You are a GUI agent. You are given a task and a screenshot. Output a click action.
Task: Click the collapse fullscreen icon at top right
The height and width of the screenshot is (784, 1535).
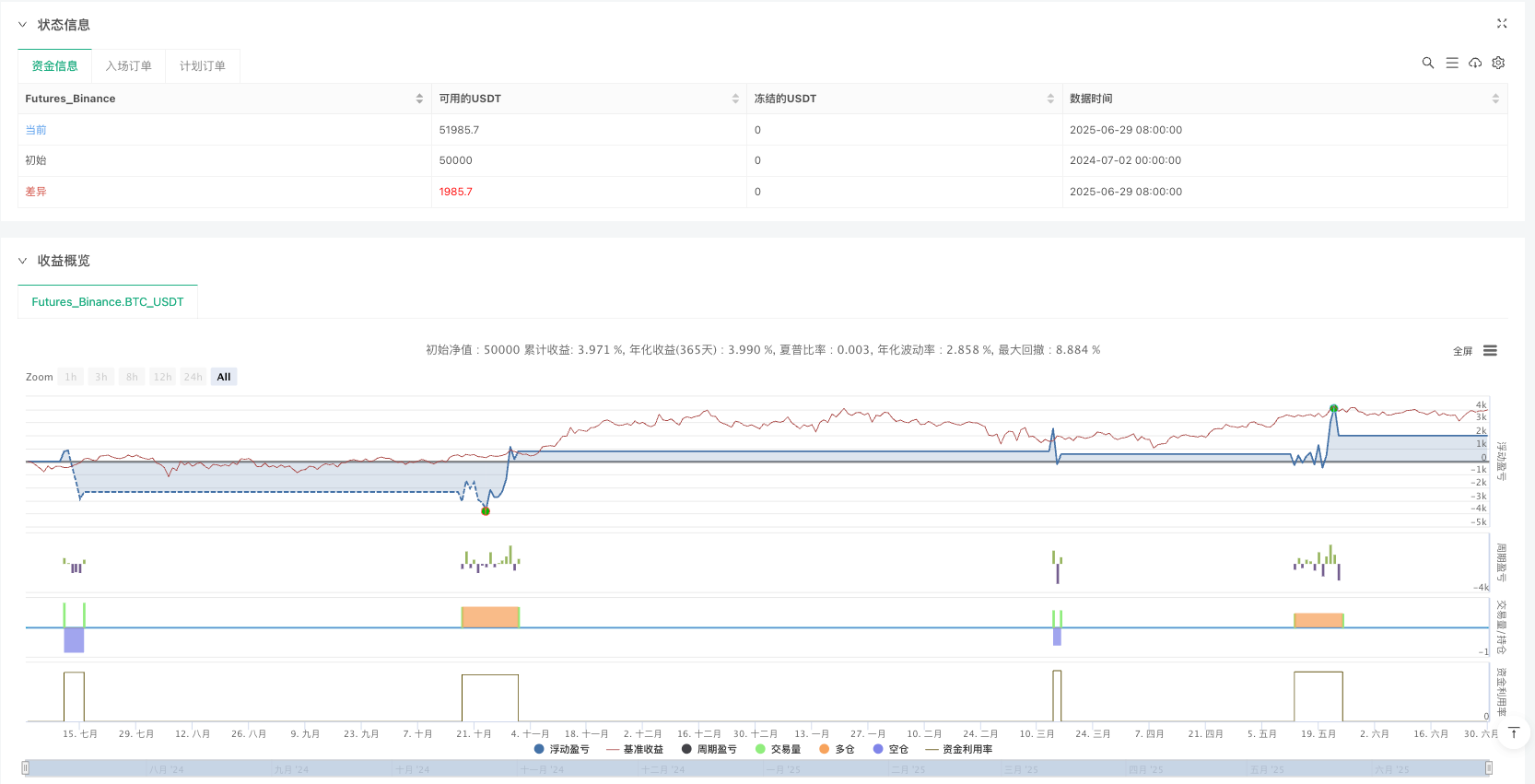pos(1502,24)
